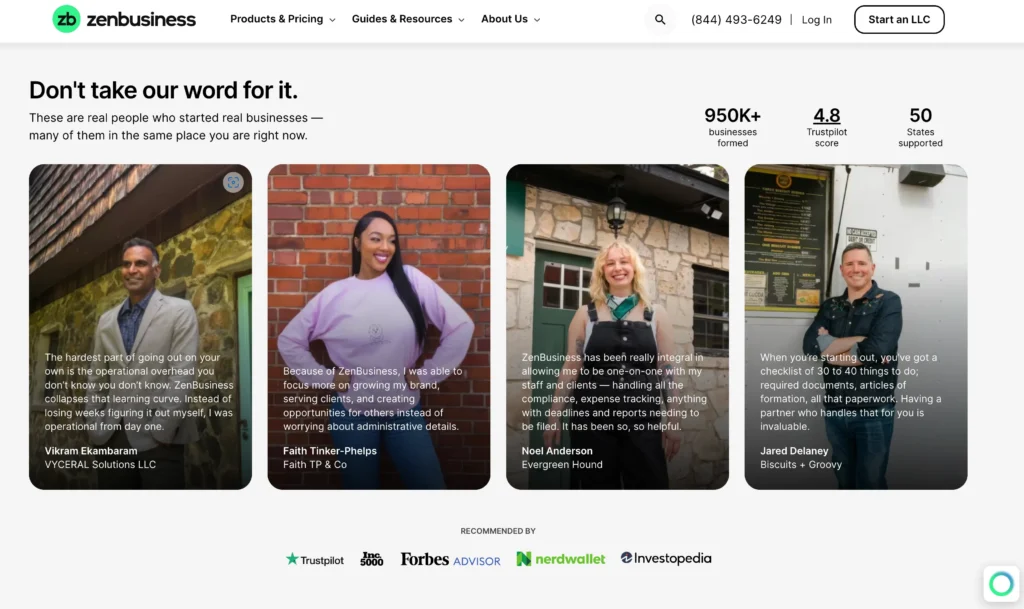Open Noel Anderson testimonial card
1024x609 pixels.
[617, 327]
